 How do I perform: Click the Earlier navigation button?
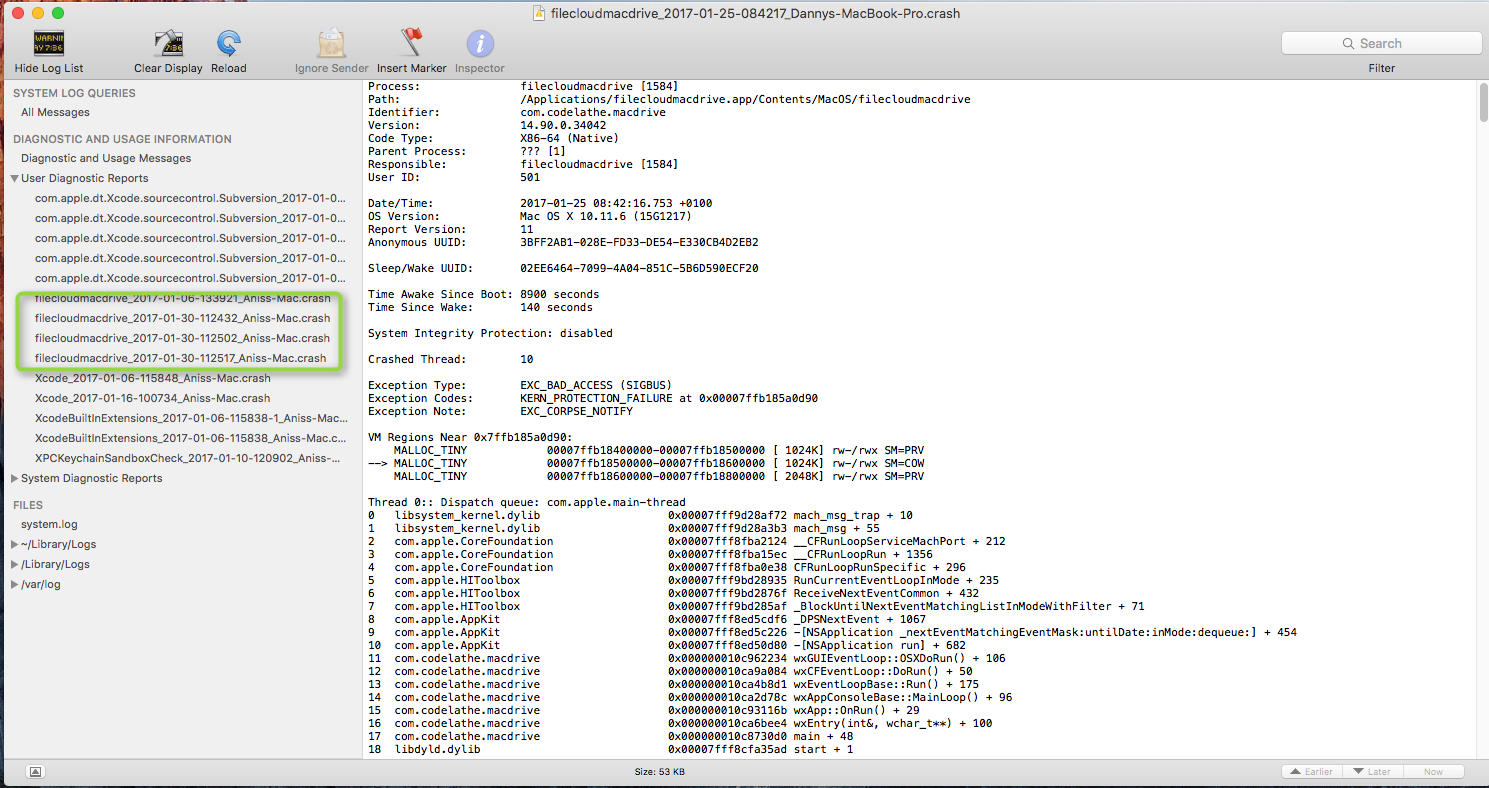tap(1312, 771)
